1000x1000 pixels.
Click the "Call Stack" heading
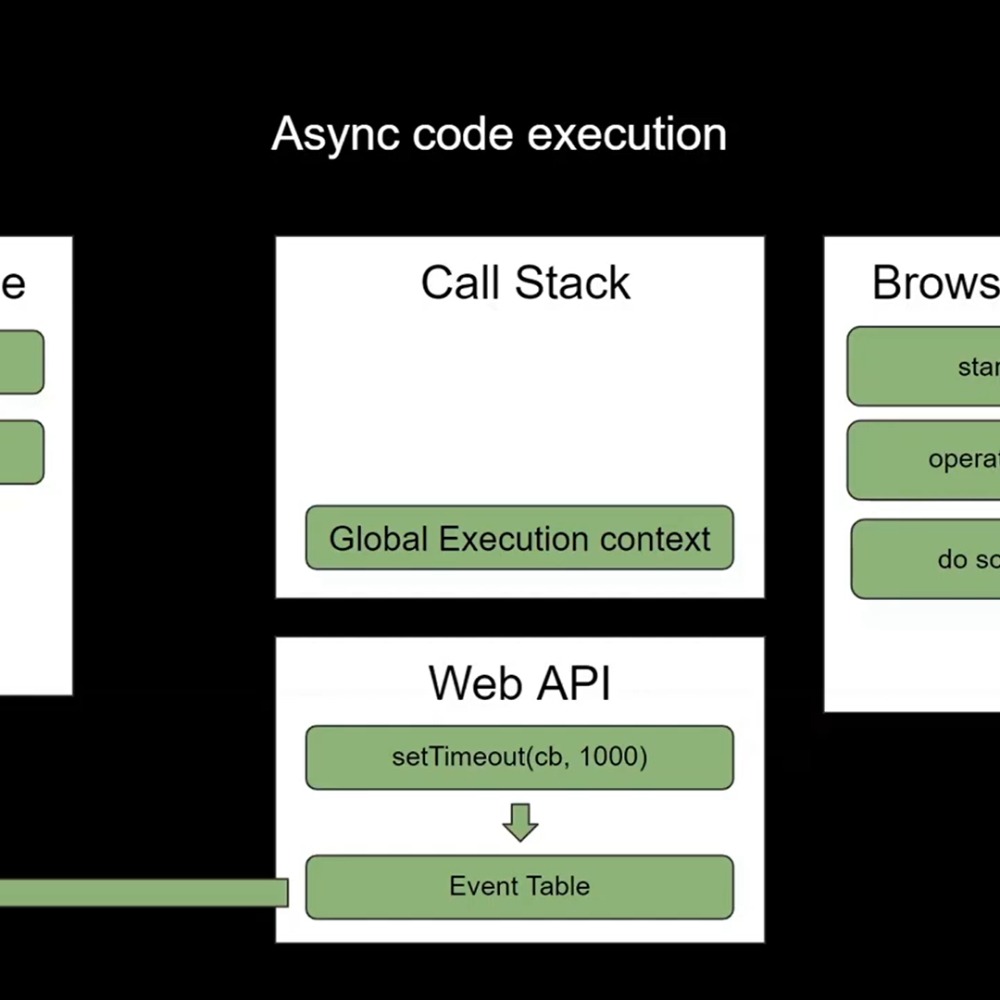[x=526, y=283]
